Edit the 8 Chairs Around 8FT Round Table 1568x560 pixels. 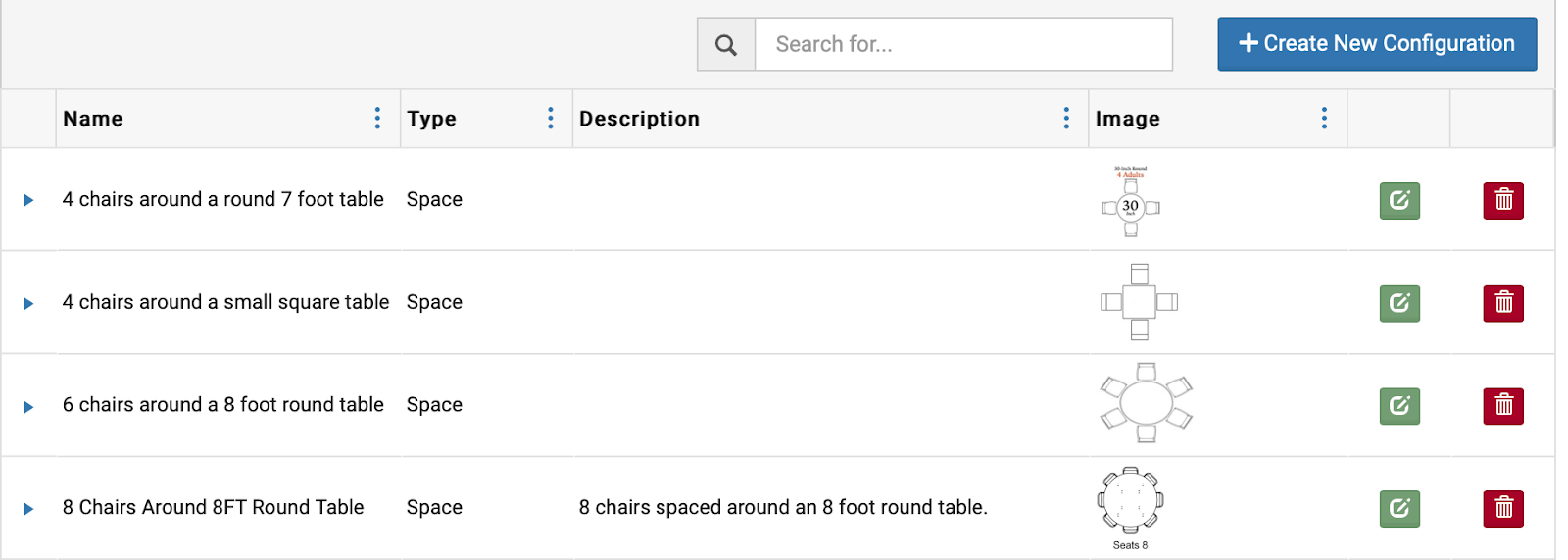pos(1399,508)
